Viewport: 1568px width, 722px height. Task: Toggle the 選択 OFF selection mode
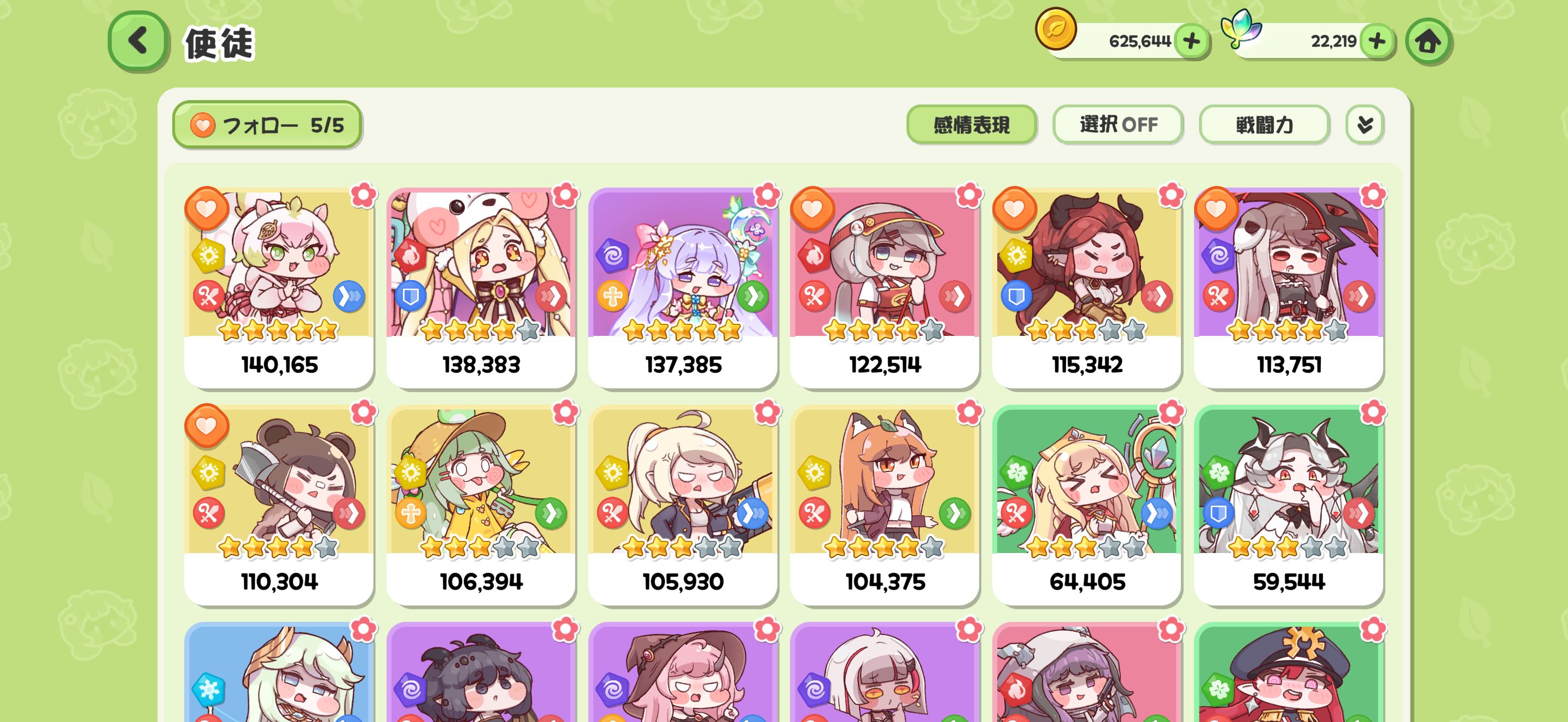click(1118, 125)
